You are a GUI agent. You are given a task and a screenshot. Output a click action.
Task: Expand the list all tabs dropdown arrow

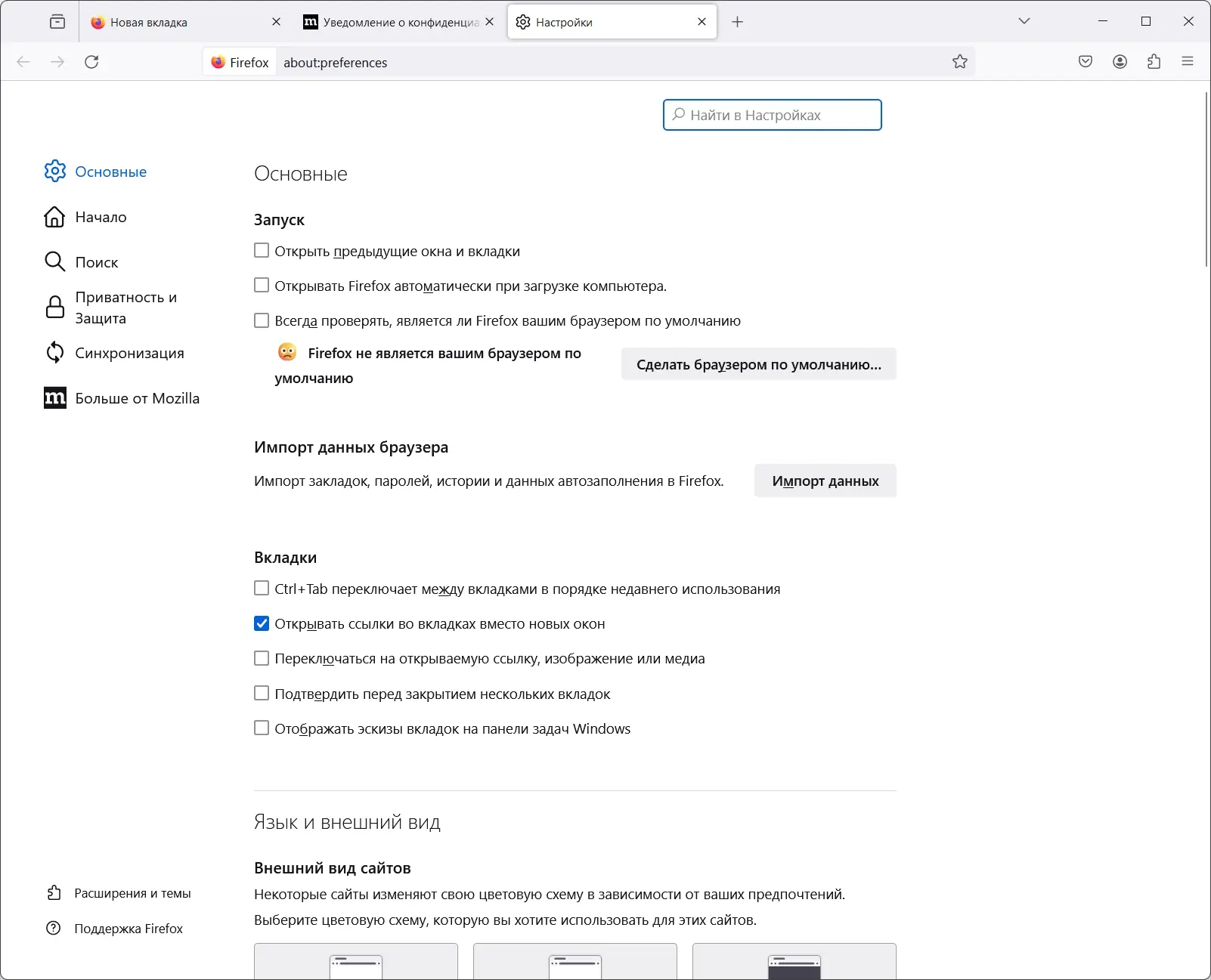(x=1024, y=22)
